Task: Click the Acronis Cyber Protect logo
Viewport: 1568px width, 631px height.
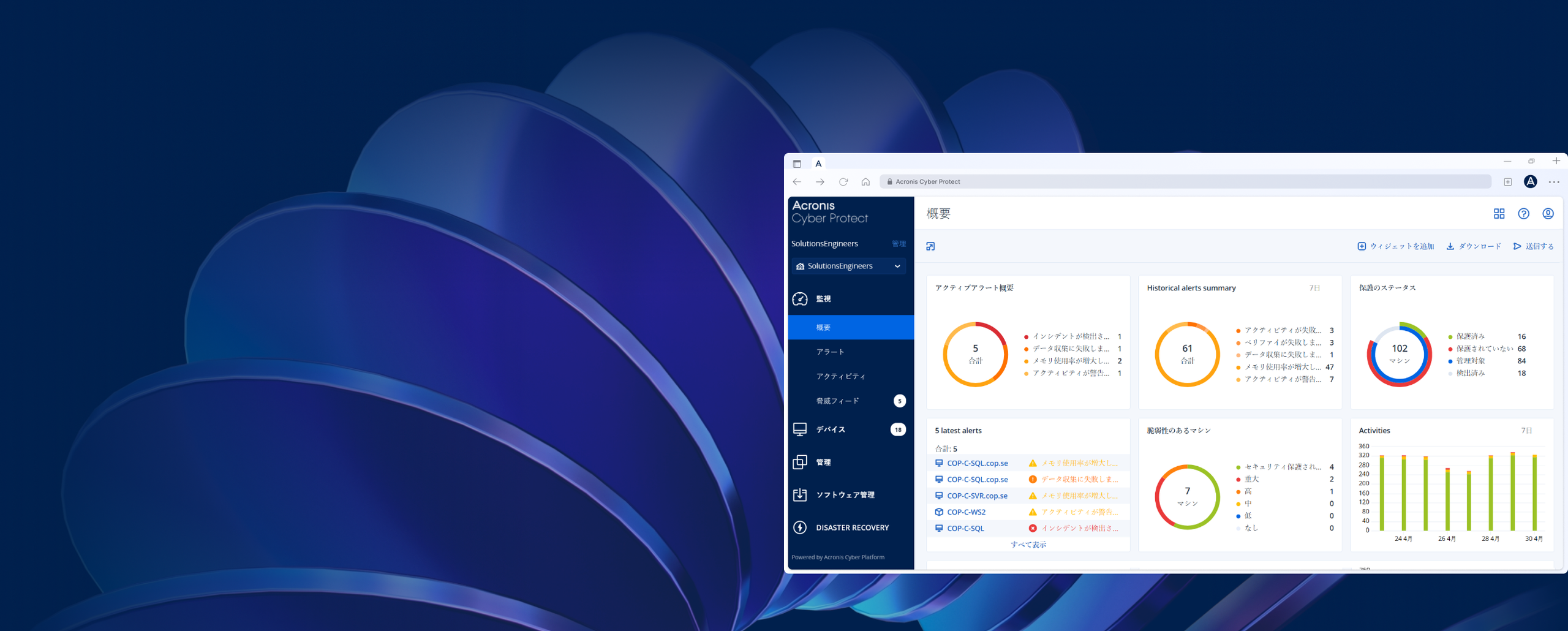Action: [x=829, y=212]
